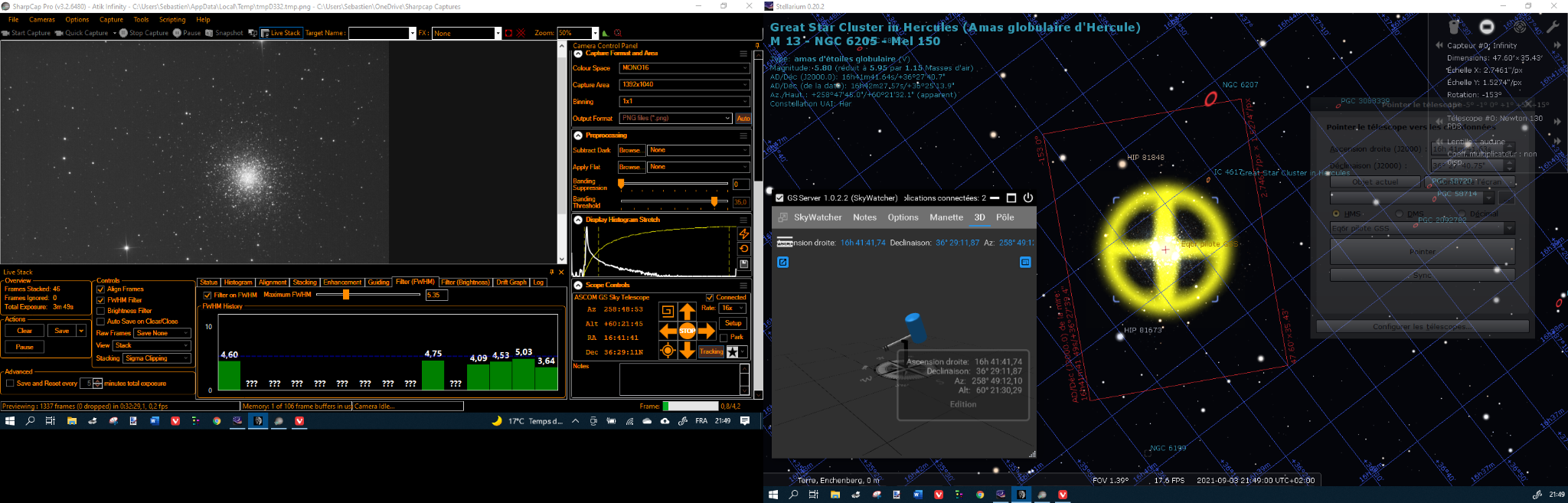Move scope right with right arrow
This screenshot has height=503, width=1568.
coord(707,331)
